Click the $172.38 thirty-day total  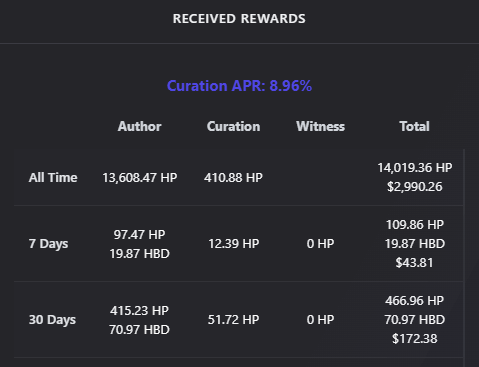[415, 339]
